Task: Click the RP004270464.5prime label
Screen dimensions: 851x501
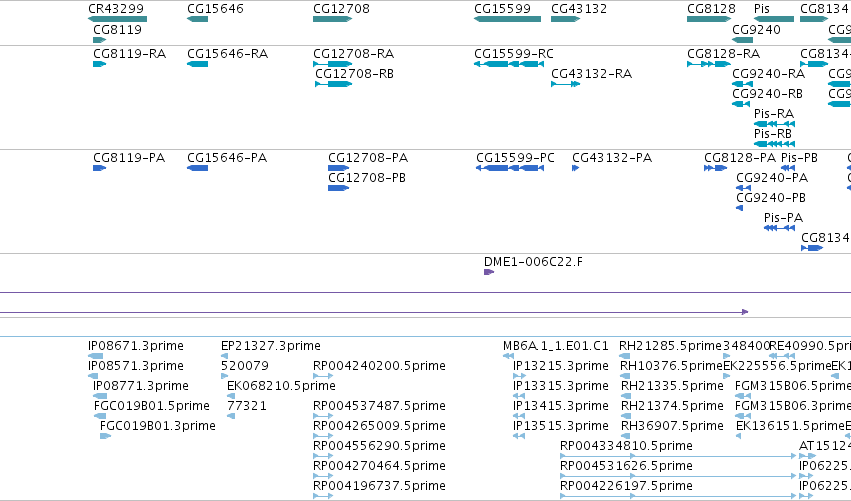Action: coord(379,466)
